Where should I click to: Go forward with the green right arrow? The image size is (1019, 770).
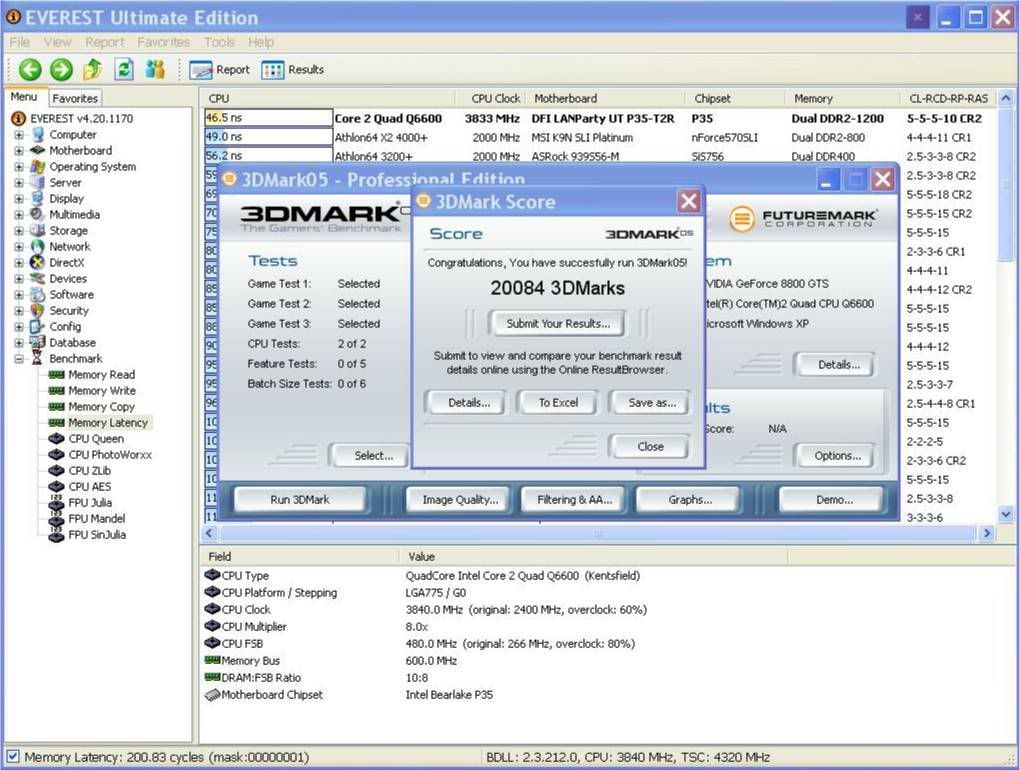point(62,69)
